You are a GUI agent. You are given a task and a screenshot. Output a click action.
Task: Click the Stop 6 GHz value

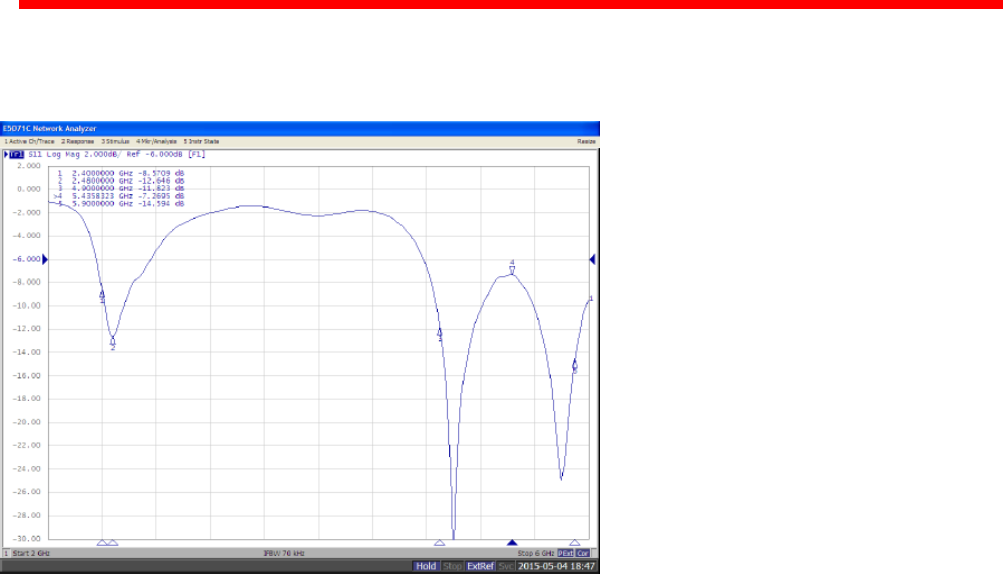[535, 553]
